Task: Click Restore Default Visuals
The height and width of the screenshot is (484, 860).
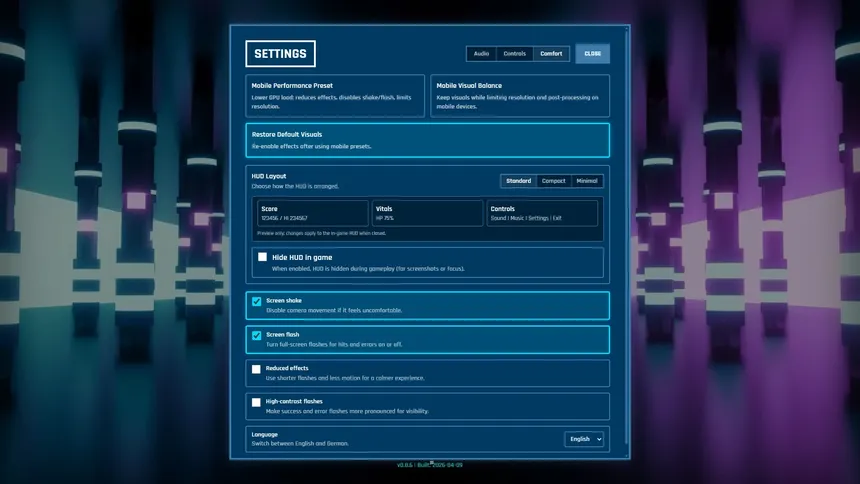Action: [427, 140]
